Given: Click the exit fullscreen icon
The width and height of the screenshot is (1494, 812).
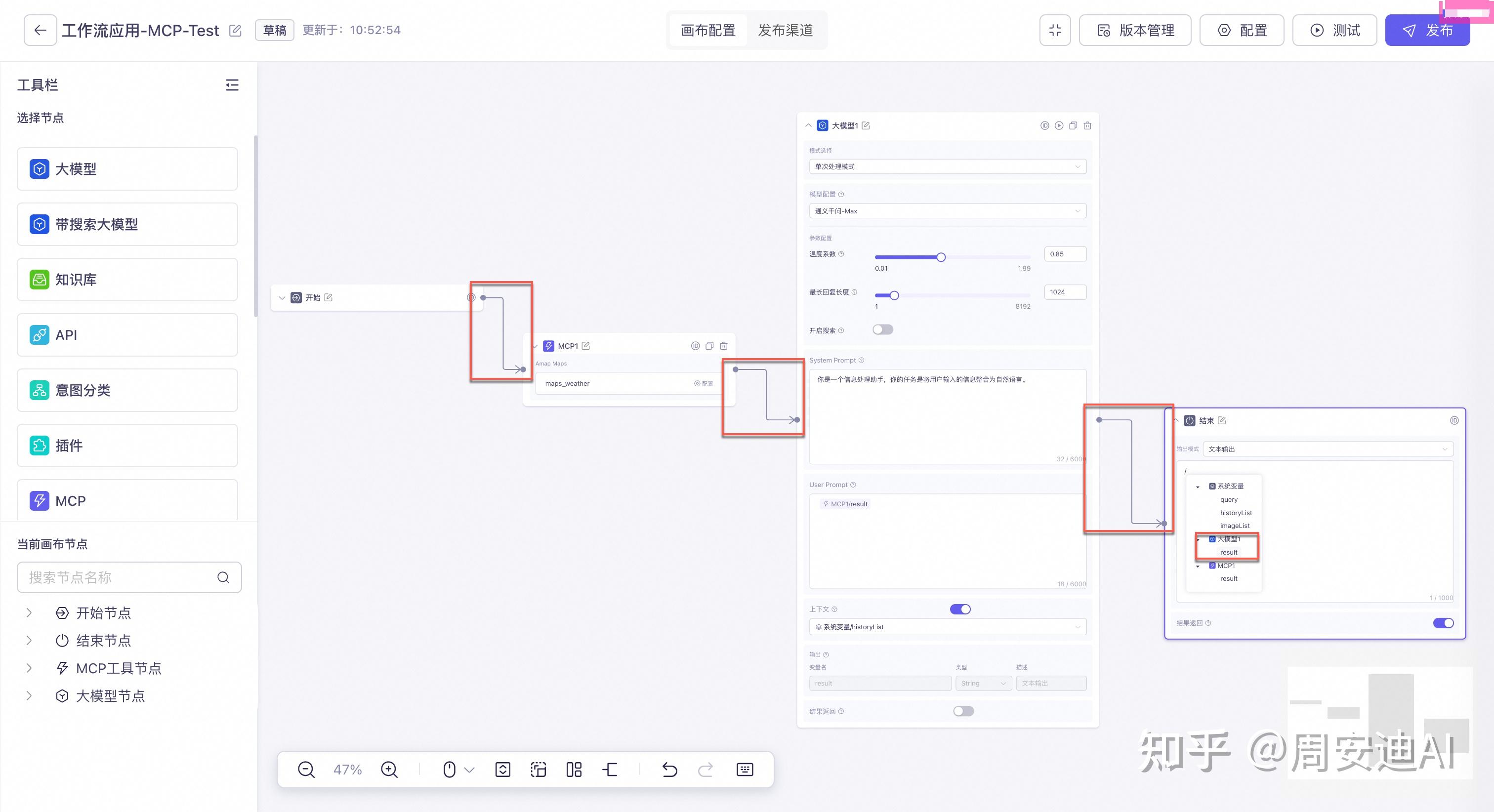Looking at the screenshot, I should click(1055, 30).
